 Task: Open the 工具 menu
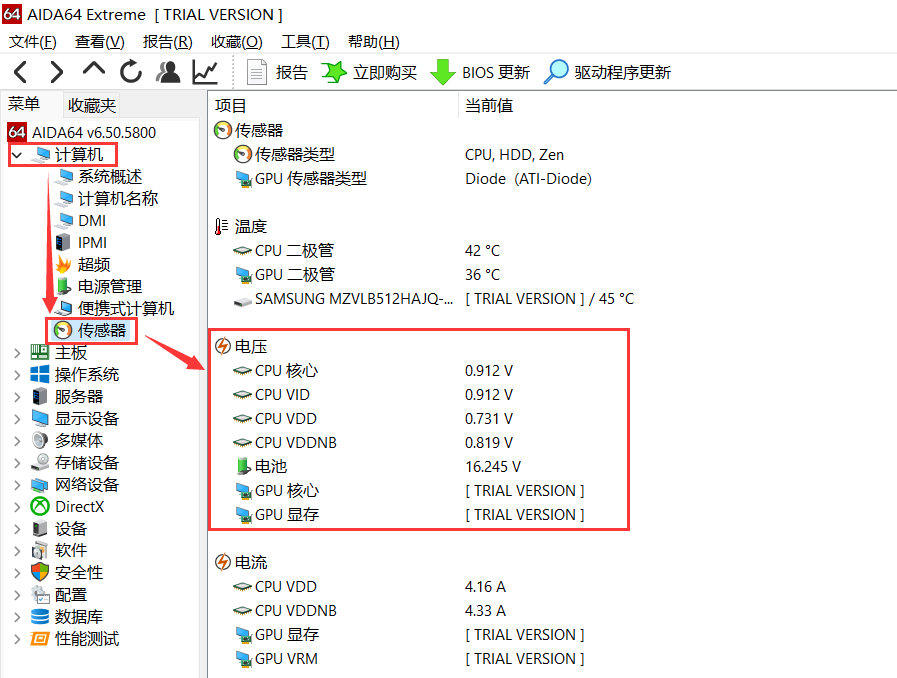click(304, 42)
